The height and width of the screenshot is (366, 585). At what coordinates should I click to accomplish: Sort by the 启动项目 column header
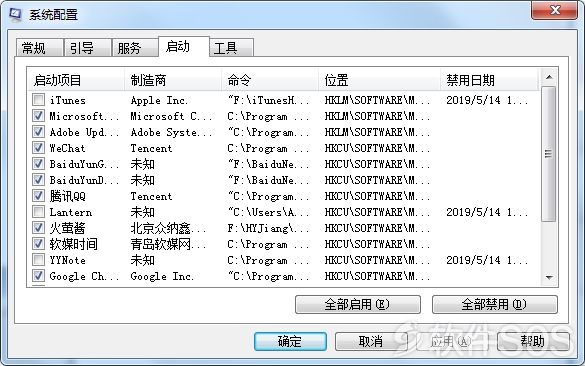click(76, 80)
